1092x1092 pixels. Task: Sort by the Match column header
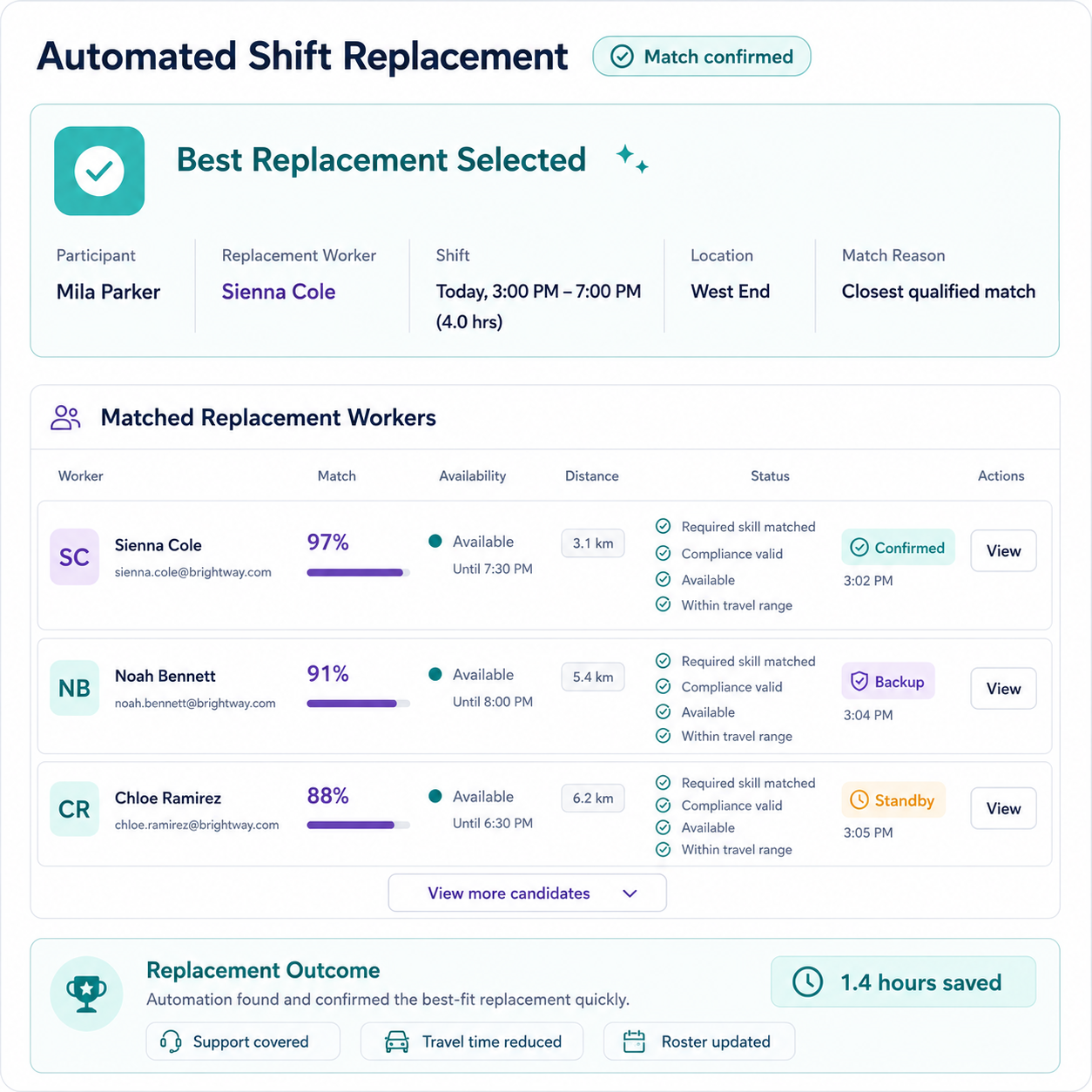pos(336,475)
